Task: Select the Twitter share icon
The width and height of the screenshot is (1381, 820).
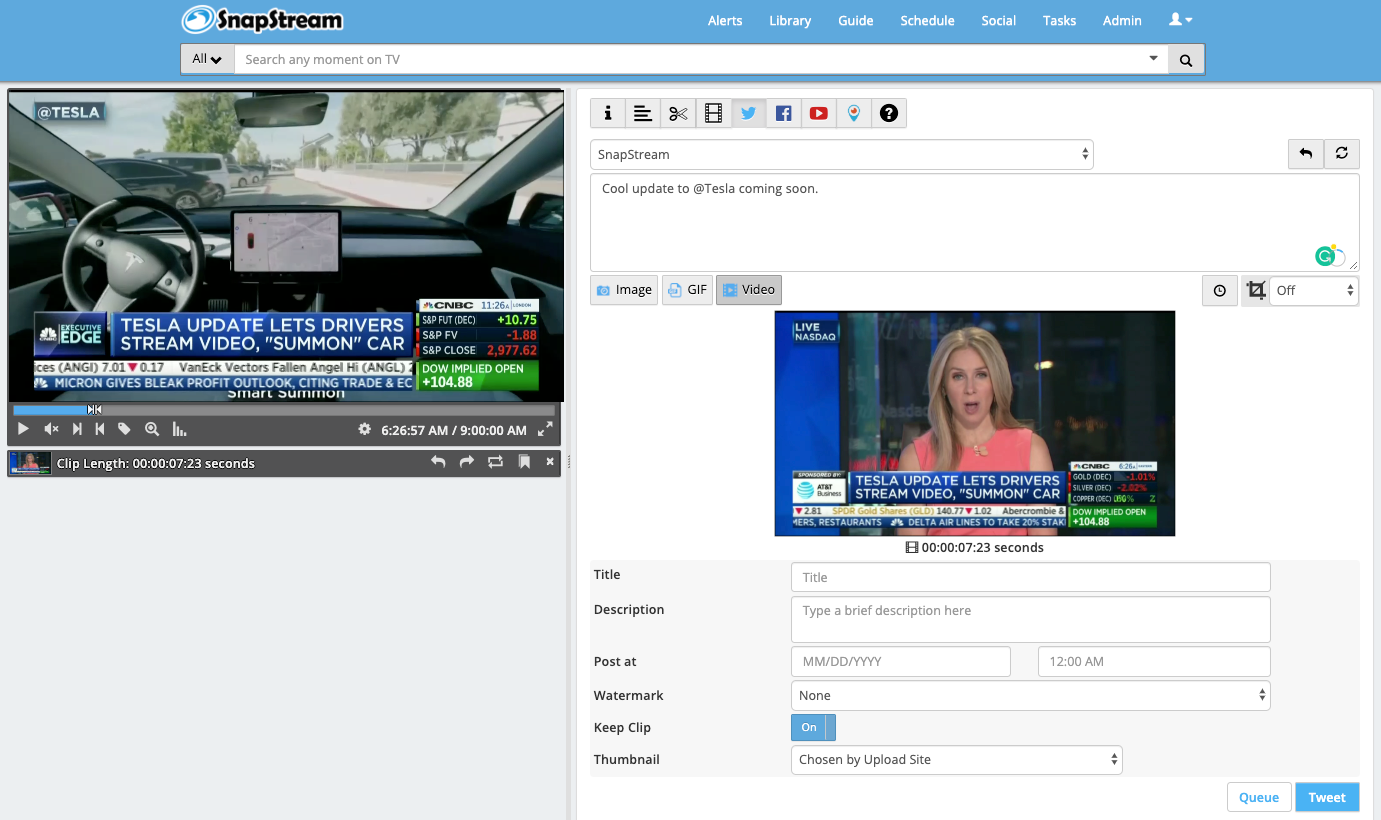Action: [748, 114]
